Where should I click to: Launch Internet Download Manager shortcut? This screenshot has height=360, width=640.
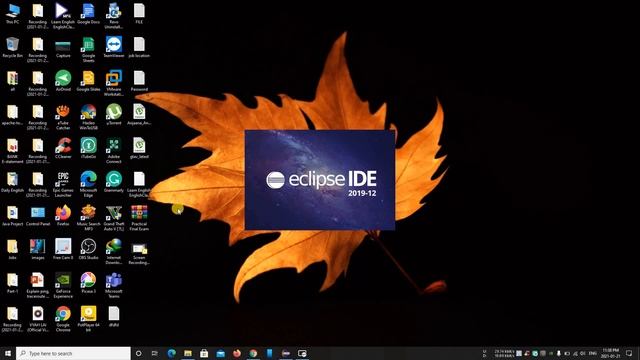(114, 252)
